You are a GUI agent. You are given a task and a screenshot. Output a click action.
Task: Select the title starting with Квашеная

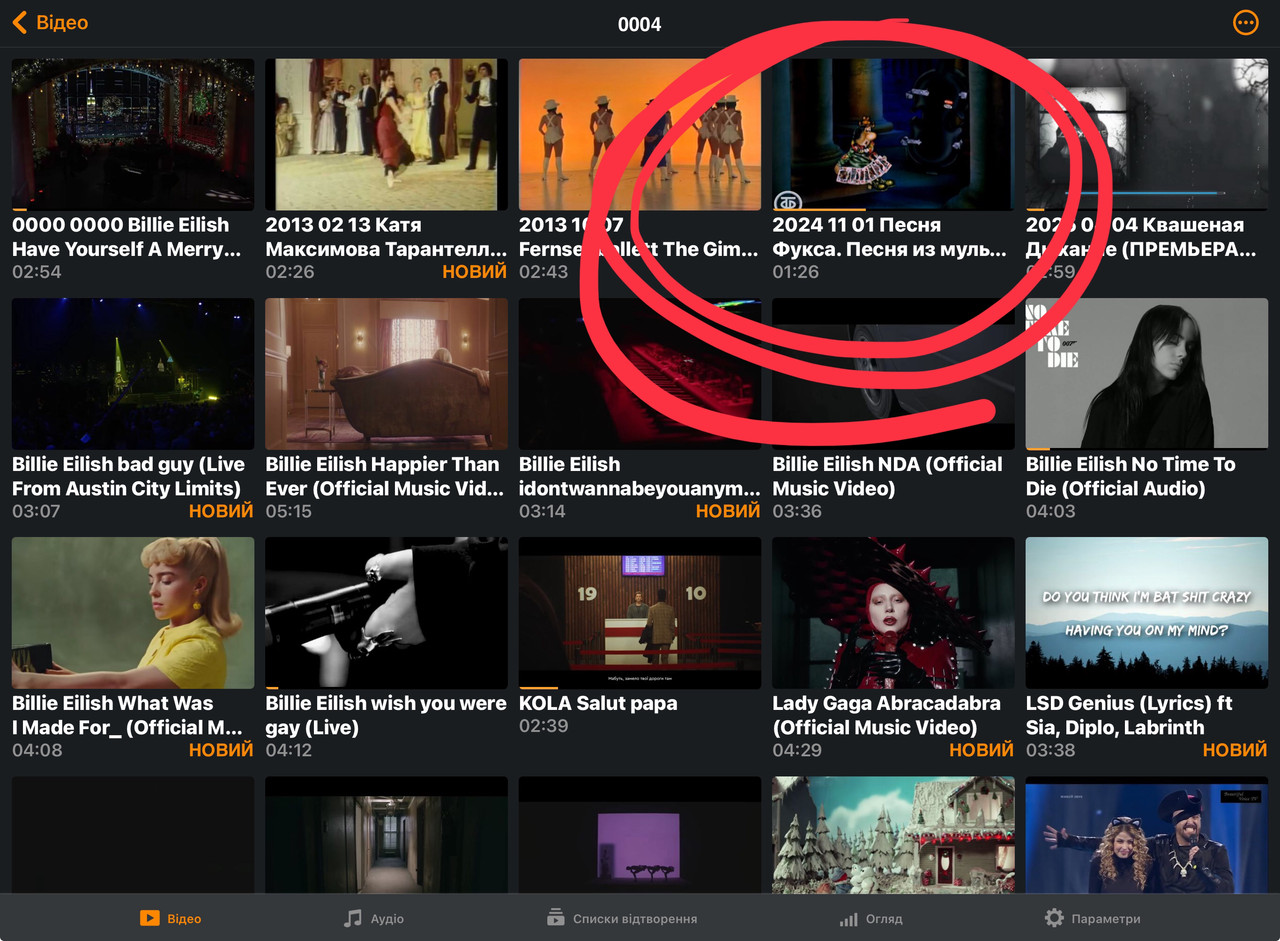coord(1140,237)
